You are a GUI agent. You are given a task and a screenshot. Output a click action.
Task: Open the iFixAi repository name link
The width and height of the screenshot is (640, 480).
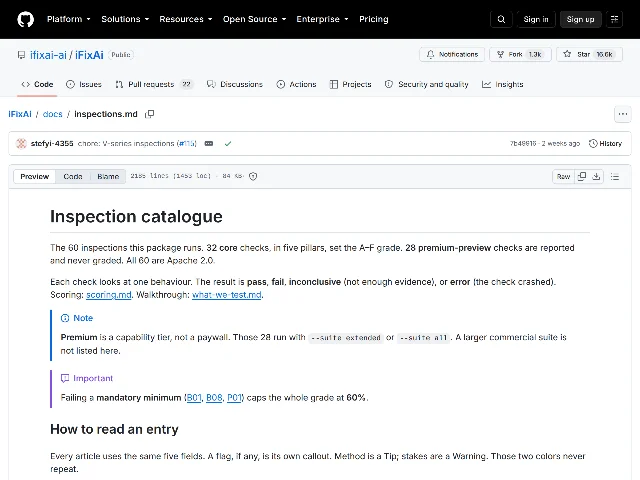point(89,55)
